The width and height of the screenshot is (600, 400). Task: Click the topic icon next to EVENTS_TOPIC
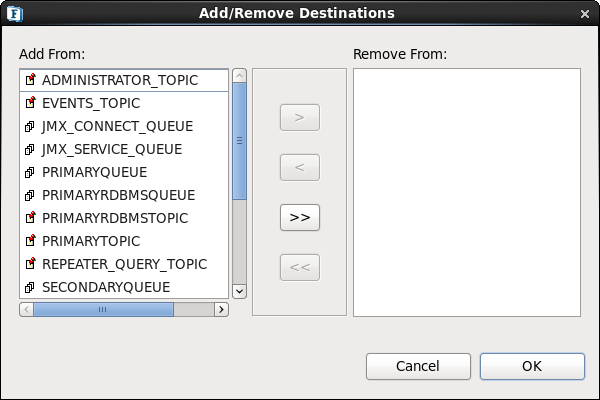click(31, 103)
